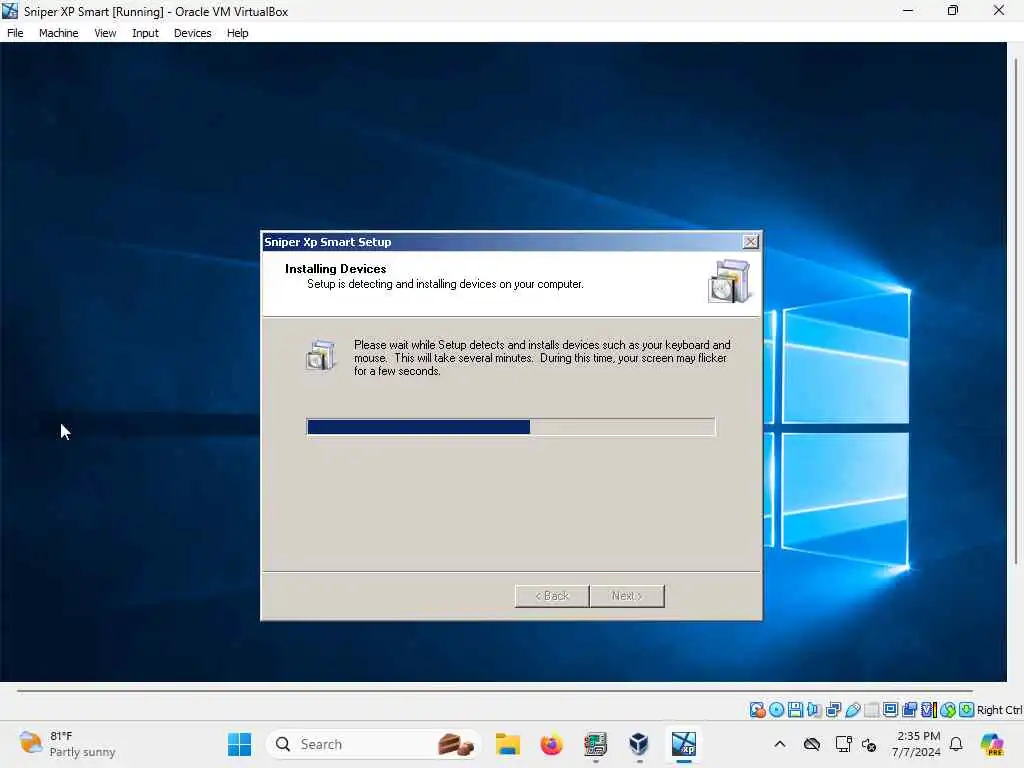Click the optical disc status icon

pyautogui.click(x=776, y=710)
